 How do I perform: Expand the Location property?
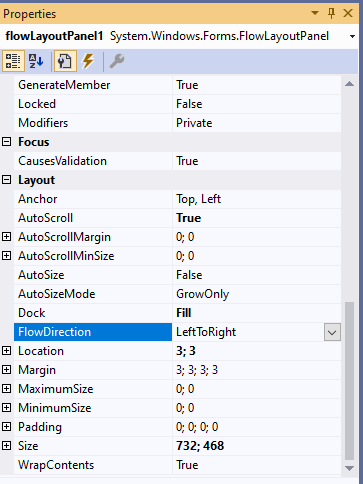point(7,351)
